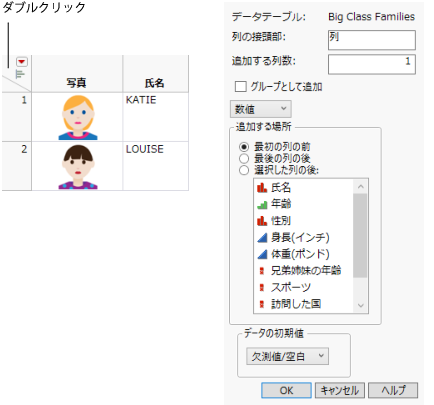Click the blue continuous icon beside 体重(ポンド)
This screenshot has height=405, width=434.
(x=262, y=254)
